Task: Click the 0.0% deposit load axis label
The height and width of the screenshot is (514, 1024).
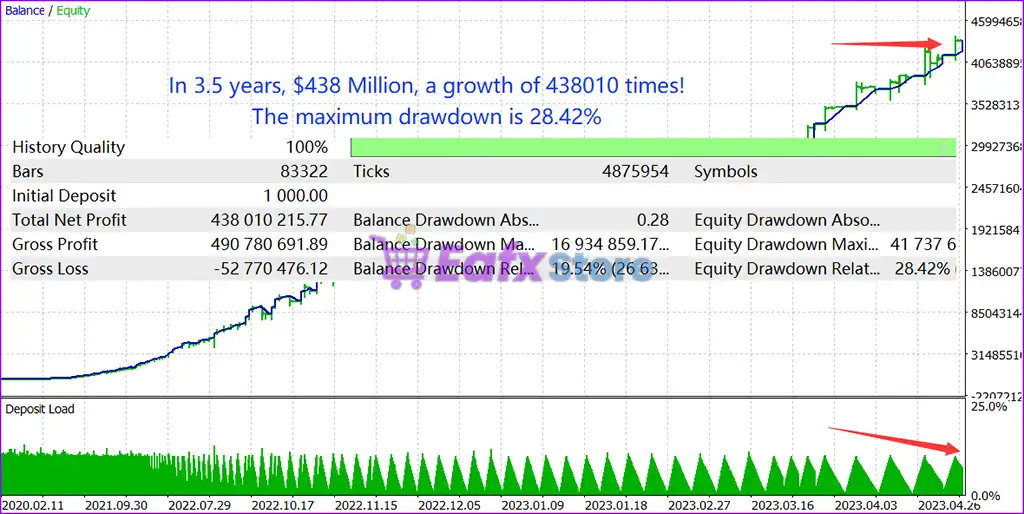Action: tap(986, 496)
